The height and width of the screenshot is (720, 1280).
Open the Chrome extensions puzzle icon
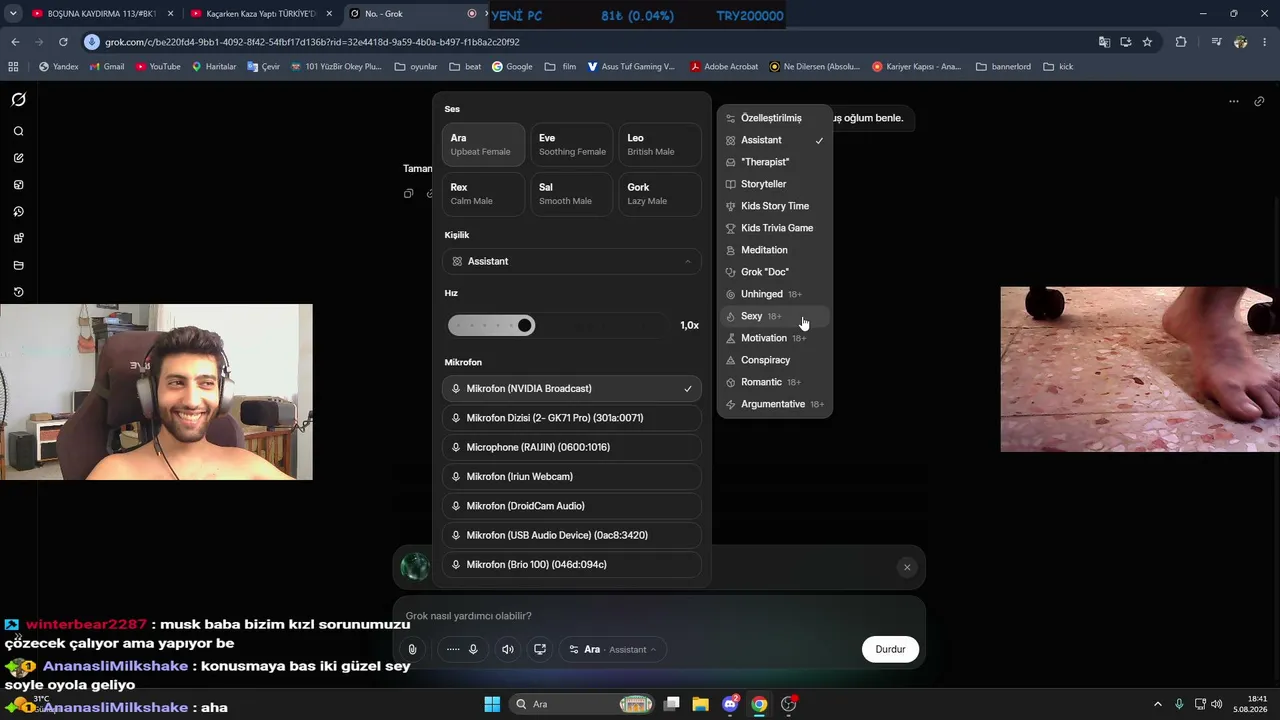[1181, 42]
